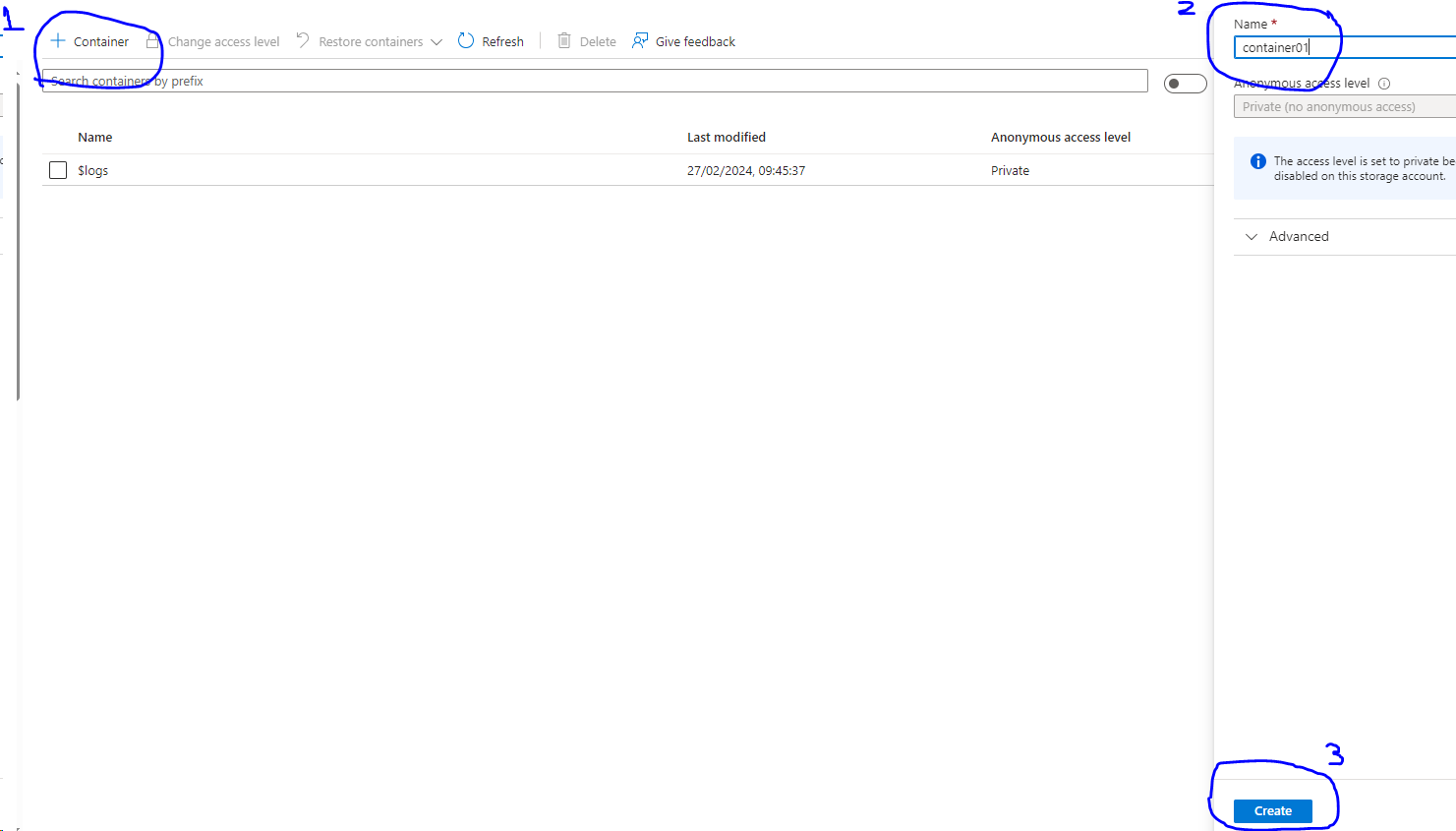Click the blue info icon in the access notice
The height and width of the screenshot is (831, 1456).
tap(1258, 160)
